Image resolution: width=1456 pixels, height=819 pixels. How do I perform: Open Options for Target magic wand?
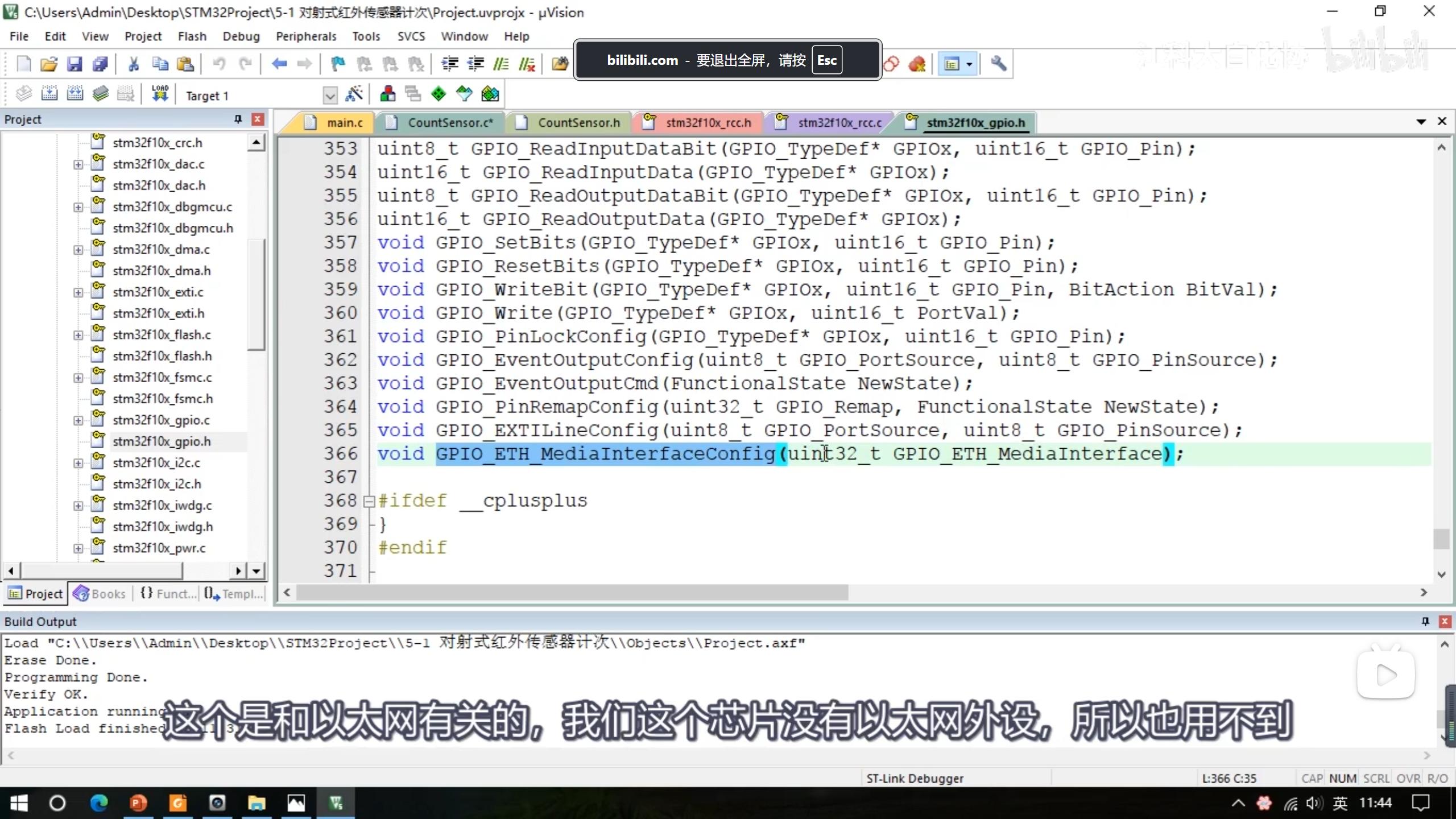coord(354,94)
